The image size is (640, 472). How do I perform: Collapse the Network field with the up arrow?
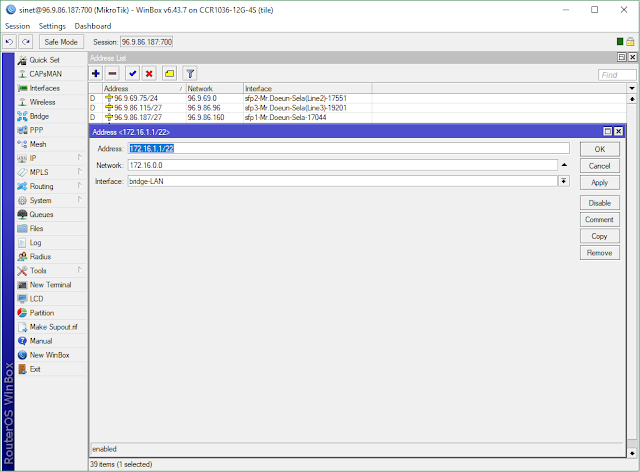coord(564,165)
